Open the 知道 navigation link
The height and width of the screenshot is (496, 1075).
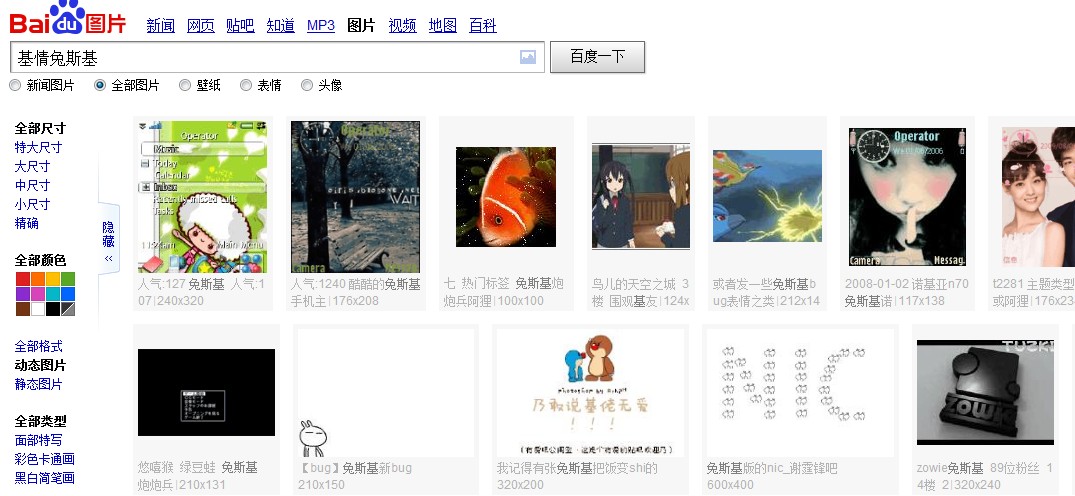(x=280, y=26)
